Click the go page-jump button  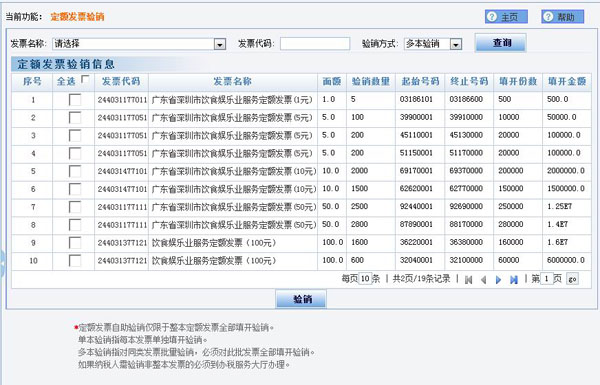[572, 279]
